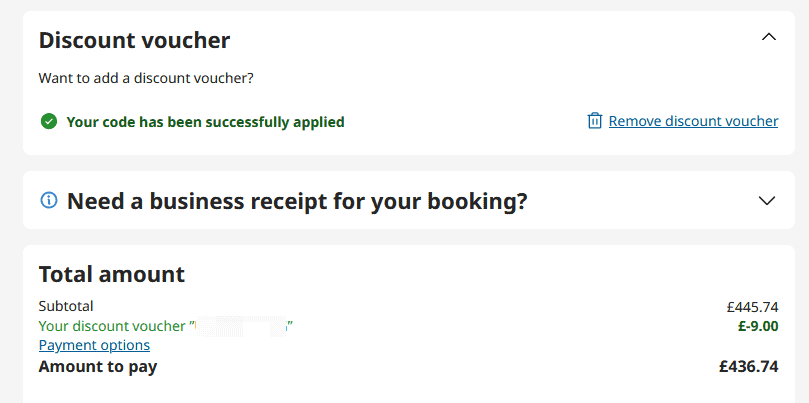Click the Remove discount voucher link

pos(693,121)
